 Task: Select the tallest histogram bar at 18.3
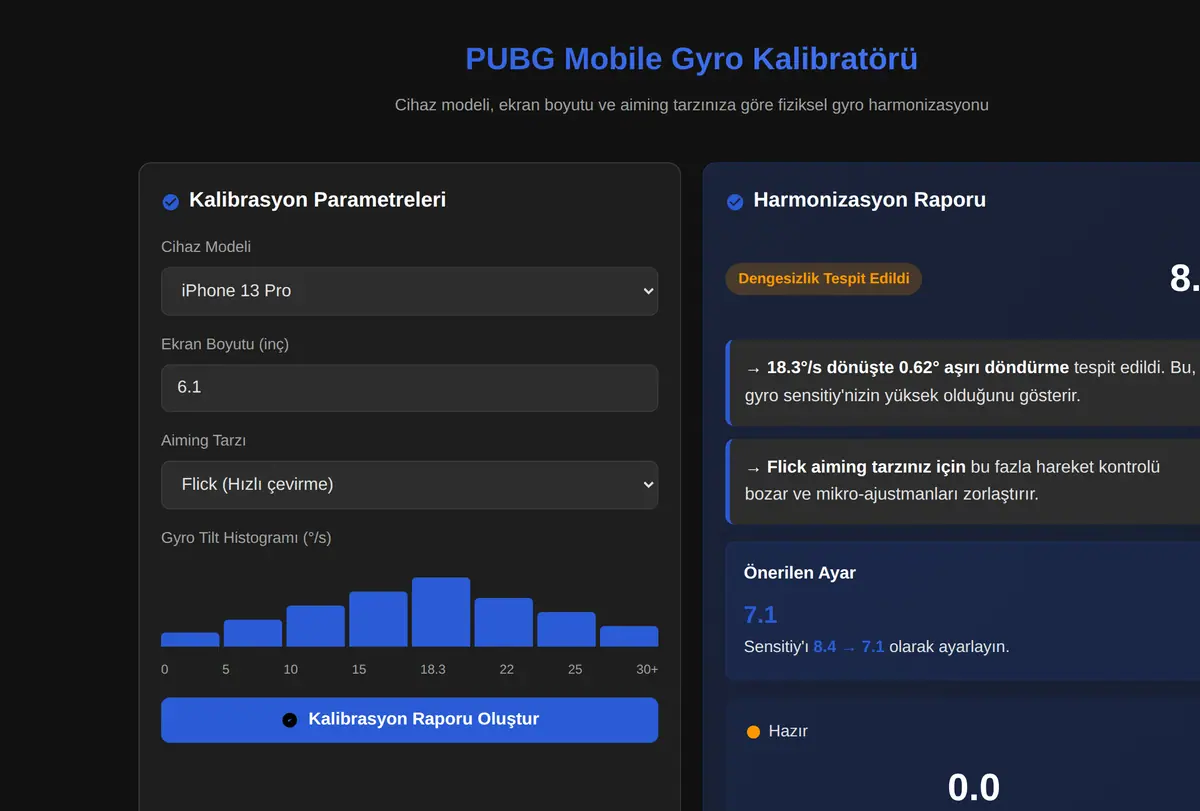click(x=441, y=612)
